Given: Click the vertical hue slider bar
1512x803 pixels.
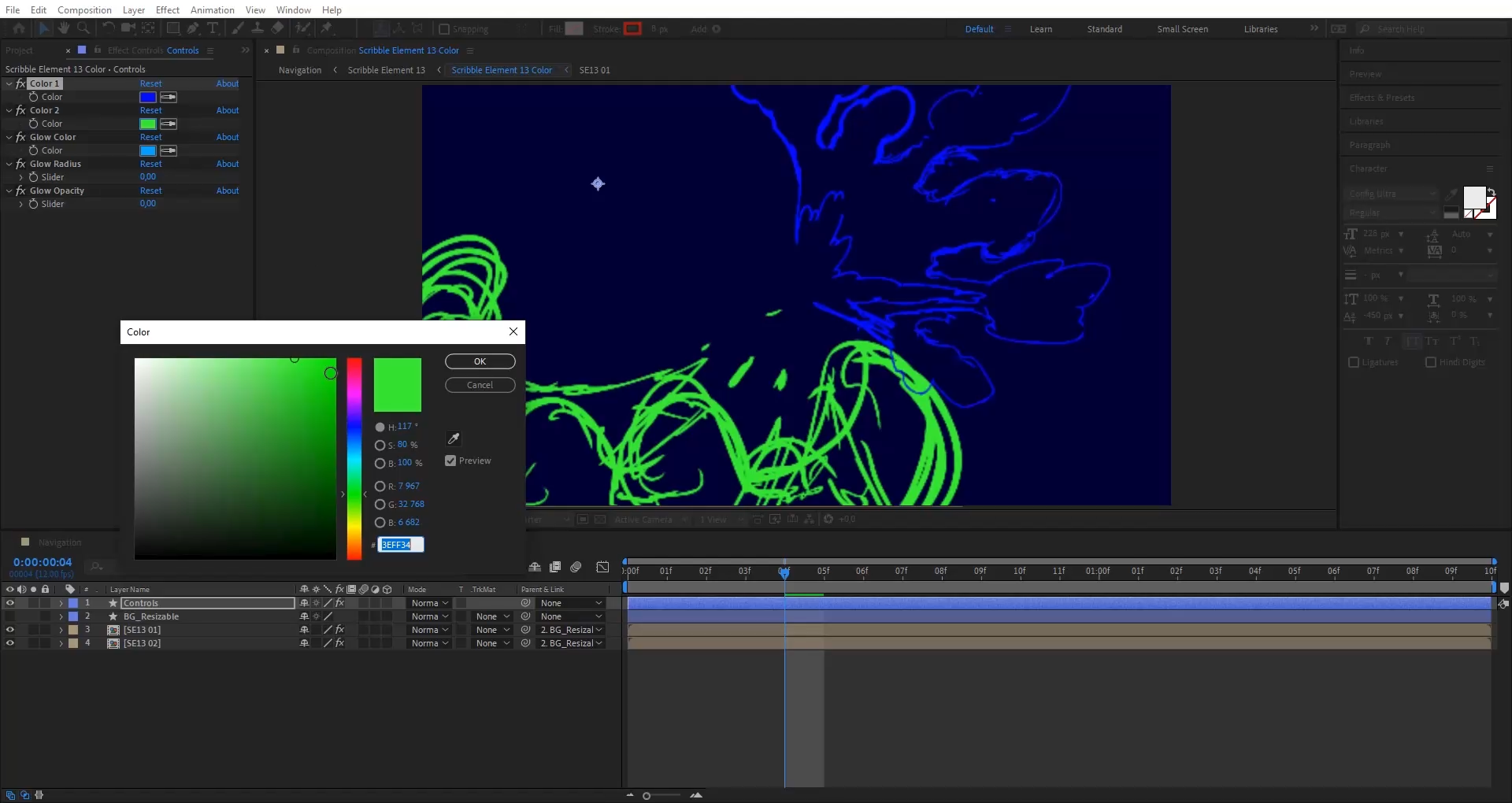Looking at the screenshot, I should point(354,459).
